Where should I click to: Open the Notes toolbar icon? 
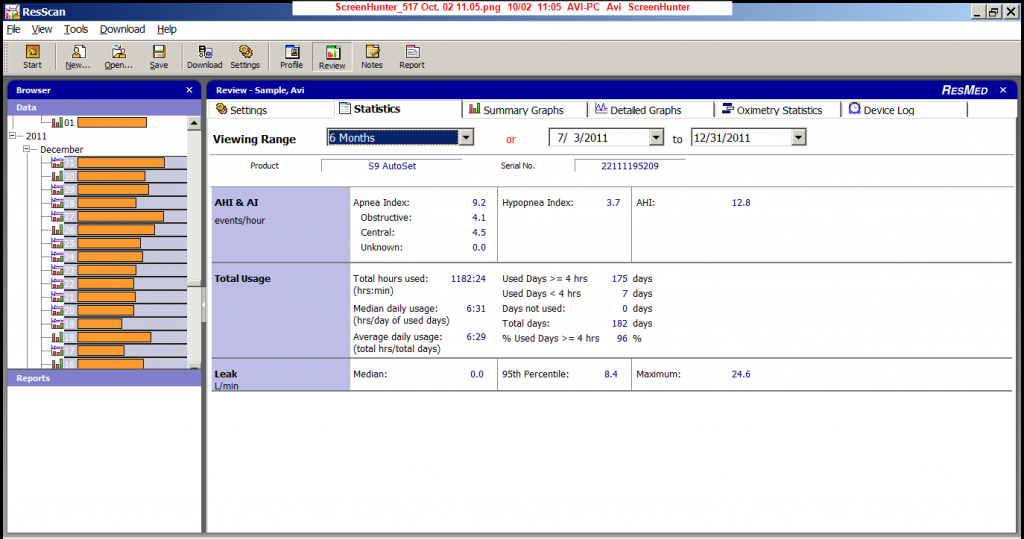372,56
